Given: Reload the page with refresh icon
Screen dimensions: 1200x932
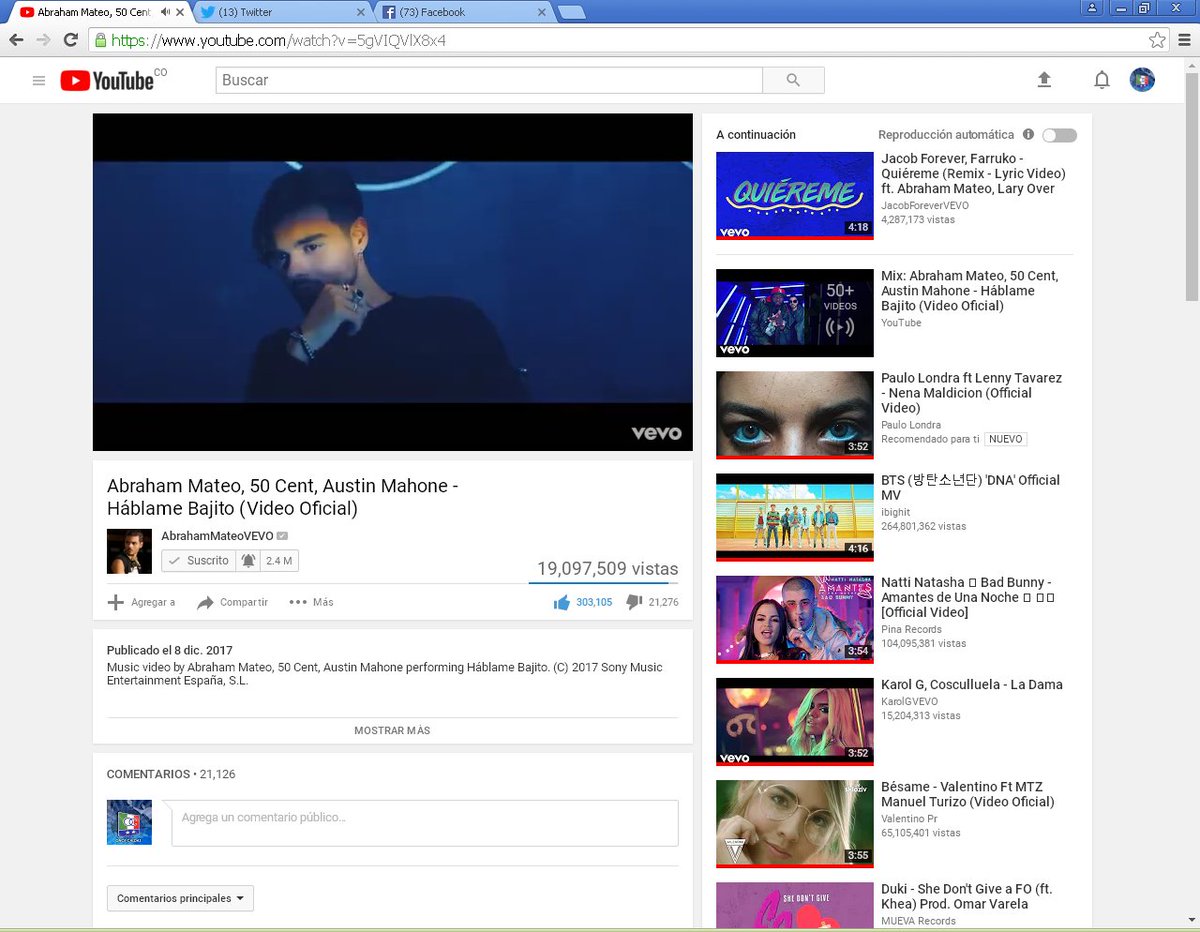Looking at the screenshot, I should 70,40.
